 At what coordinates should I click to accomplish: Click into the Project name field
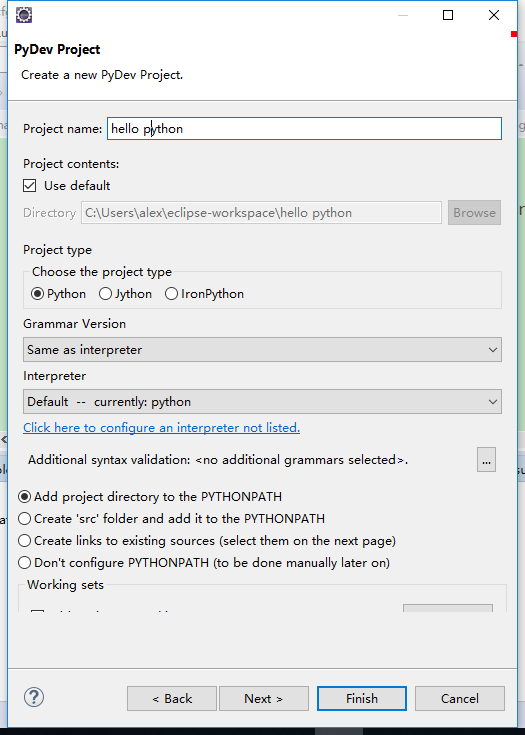coord(304,128)
